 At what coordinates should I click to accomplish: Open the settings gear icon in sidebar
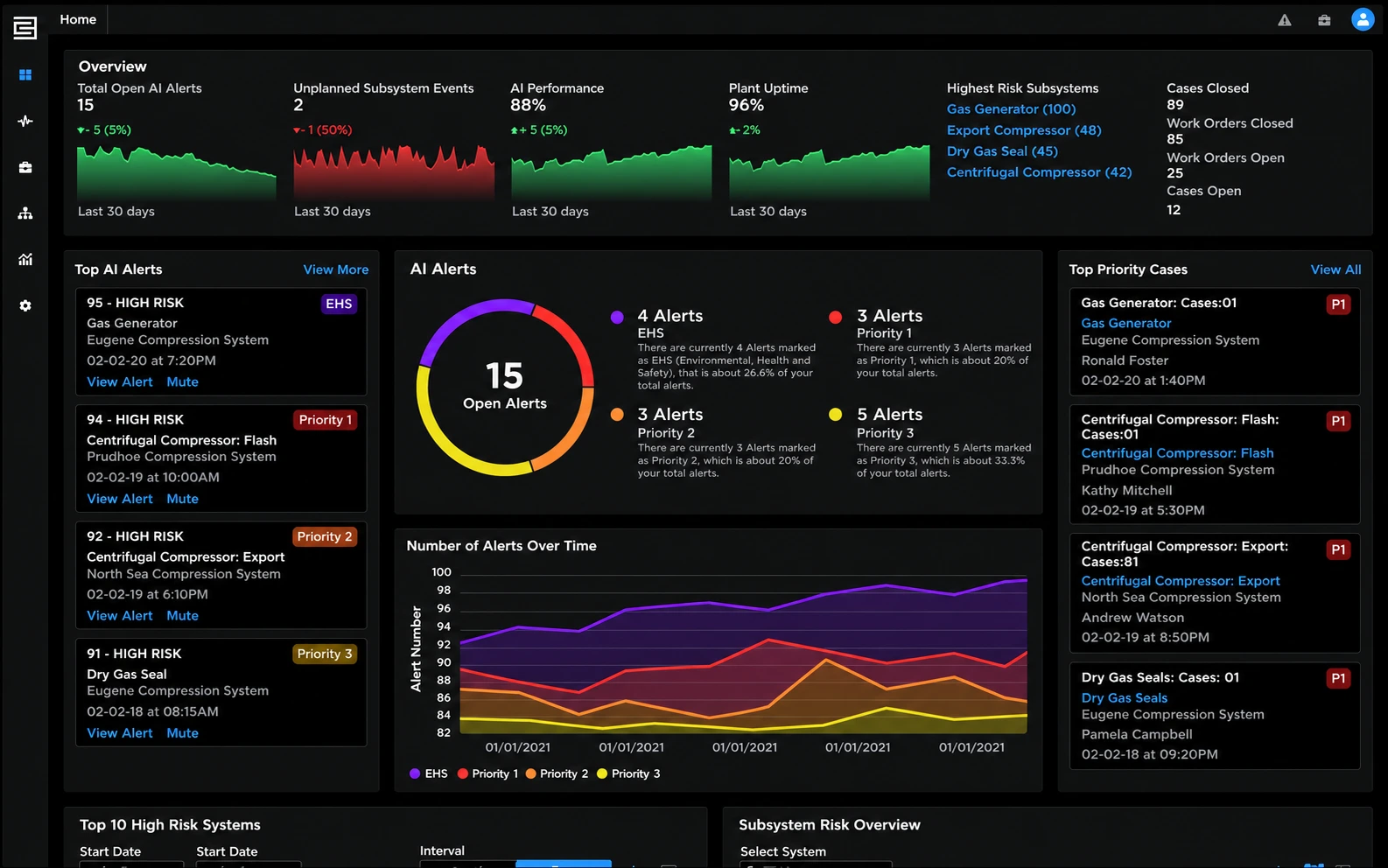[x=25, y=305]
